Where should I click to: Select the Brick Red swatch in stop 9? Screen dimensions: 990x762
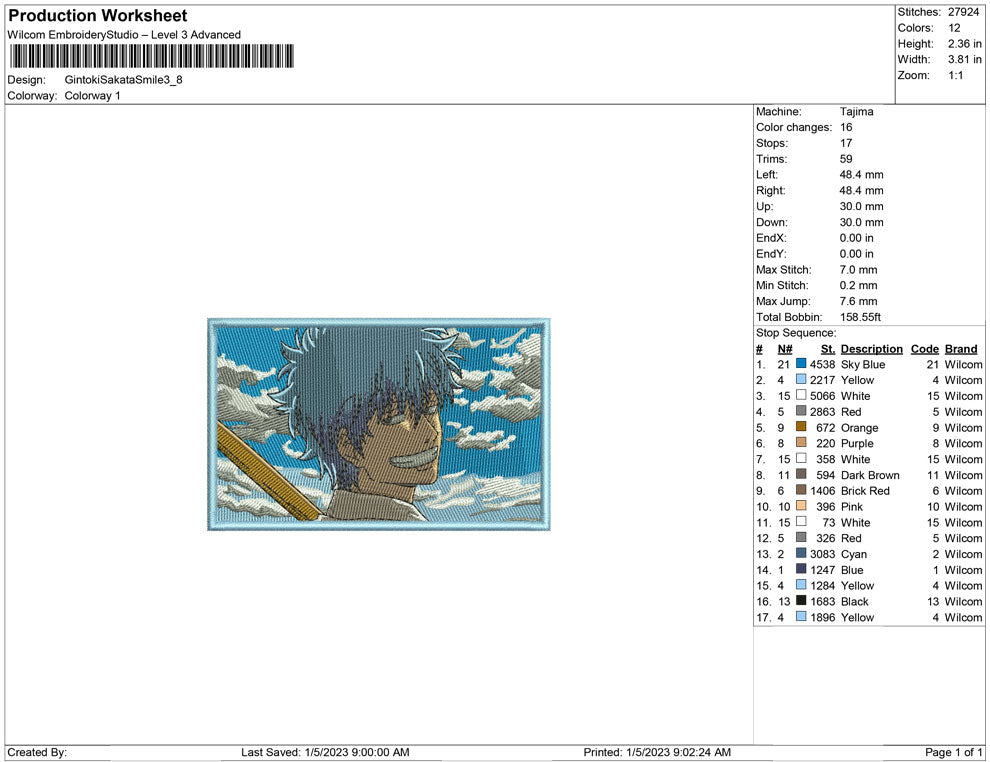pyautogui.click(x=801, y=490)
